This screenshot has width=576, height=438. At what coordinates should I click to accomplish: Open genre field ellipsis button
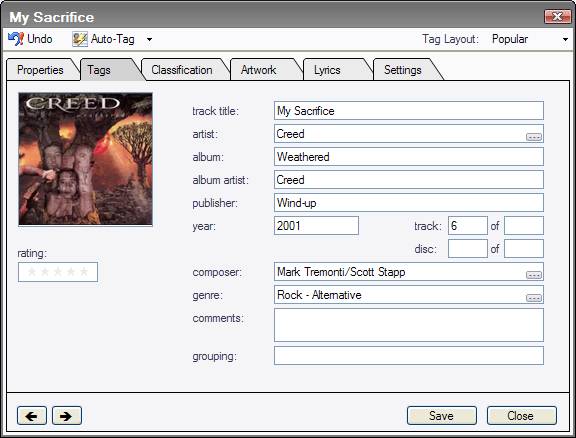(x=534, y=298)
